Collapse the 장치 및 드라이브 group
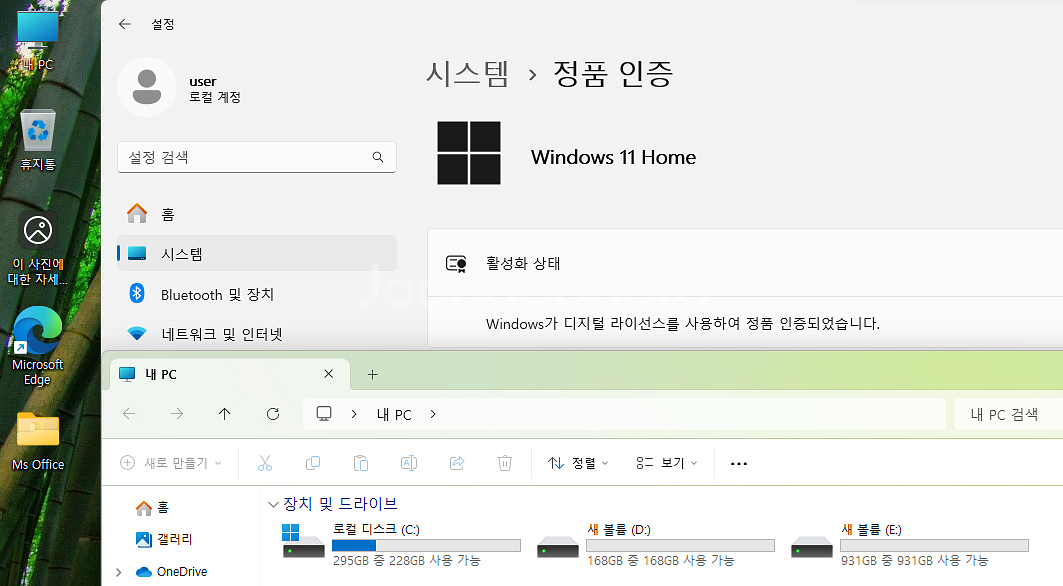This screenshot has width=1063, height=586. (x=273, y=504)
